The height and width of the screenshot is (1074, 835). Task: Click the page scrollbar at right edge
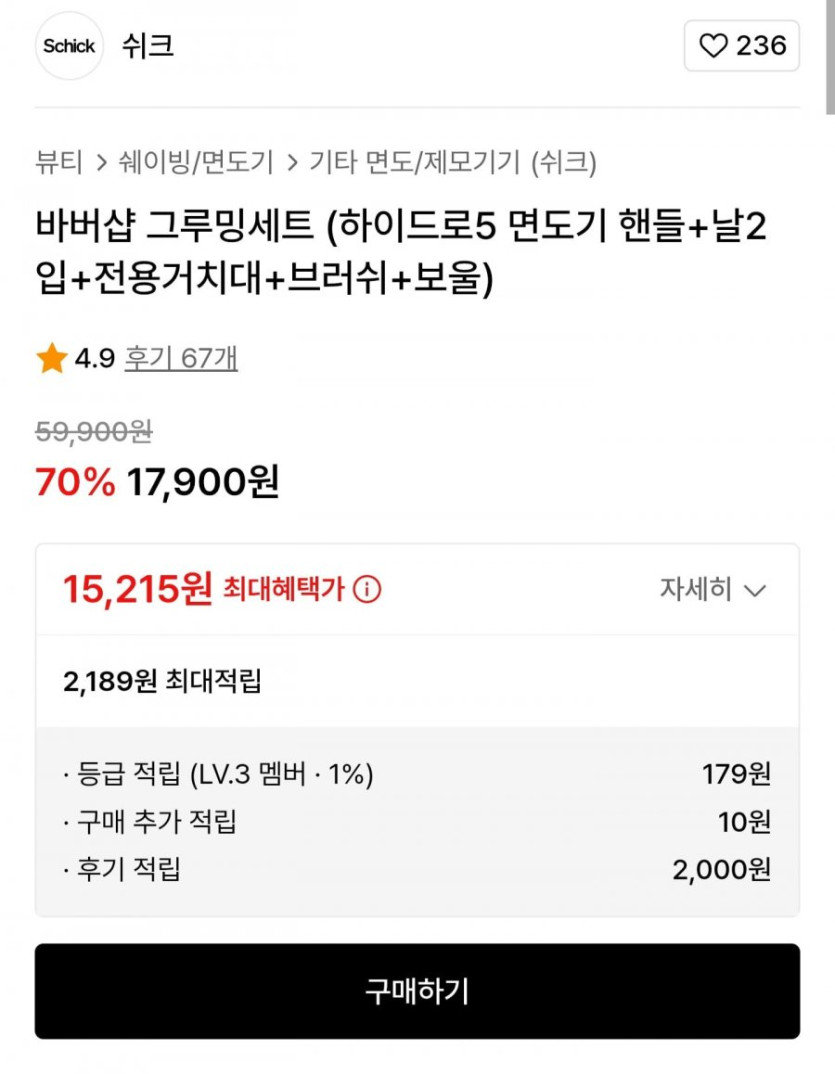(x=829, y=60)
